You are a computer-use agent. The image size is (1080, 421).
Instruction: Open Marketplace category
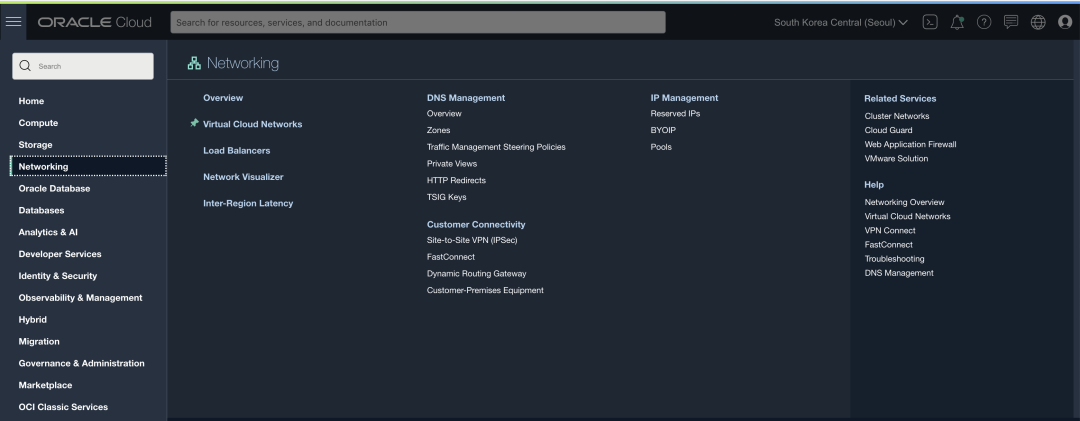coord(45,385)
